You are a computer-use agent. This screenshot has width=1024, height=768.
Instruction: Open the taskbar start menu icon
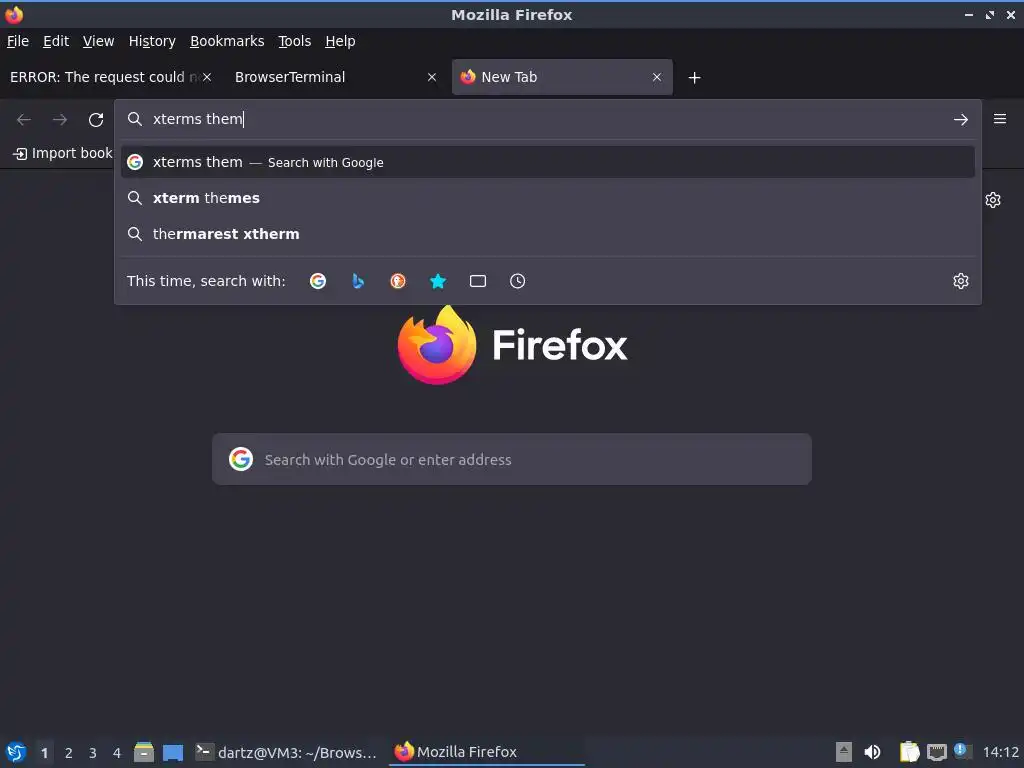pos(16,752)
